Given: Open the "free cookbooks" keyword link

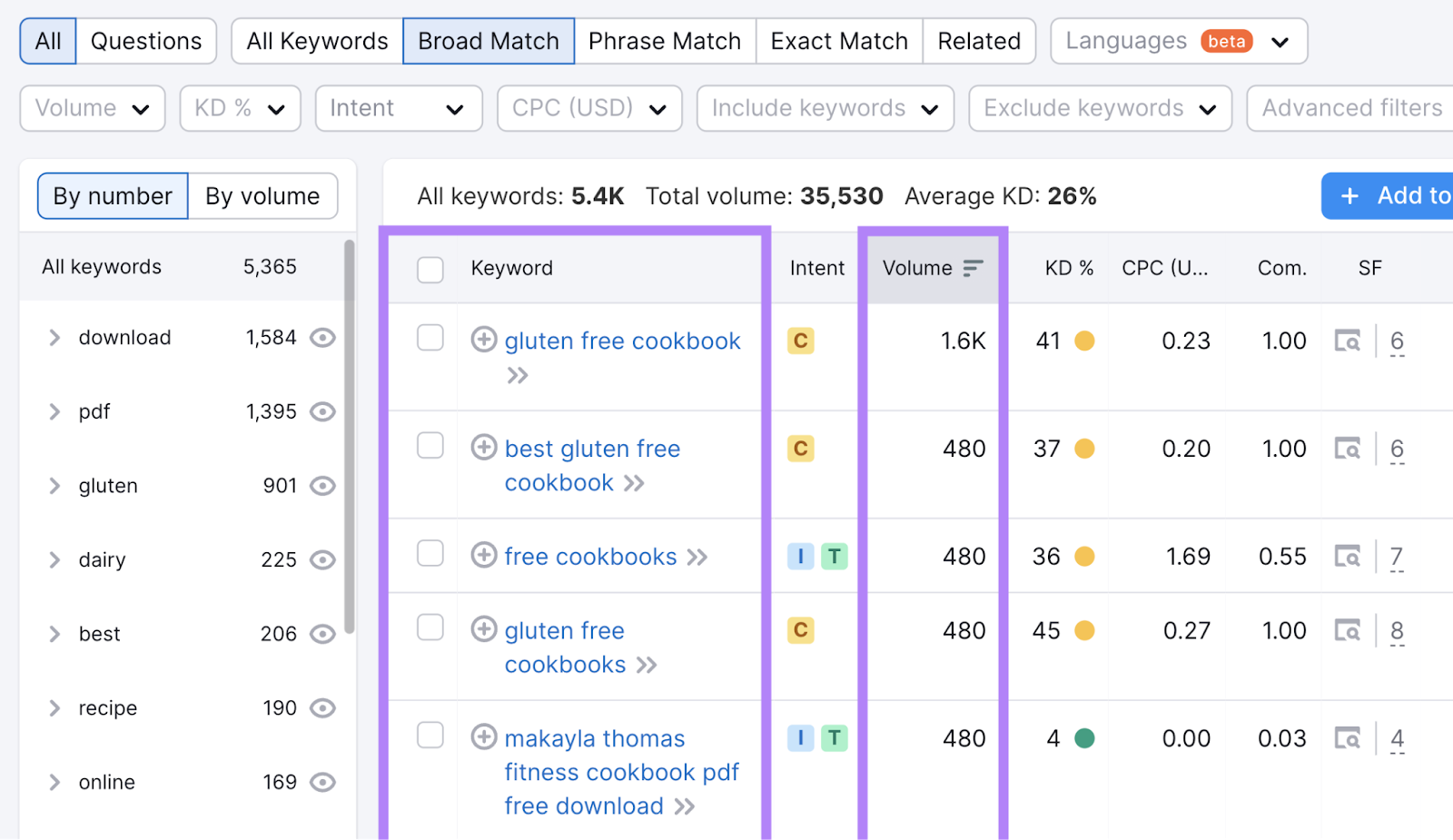Looking at the screenshot, I should [x=590, y=556].
